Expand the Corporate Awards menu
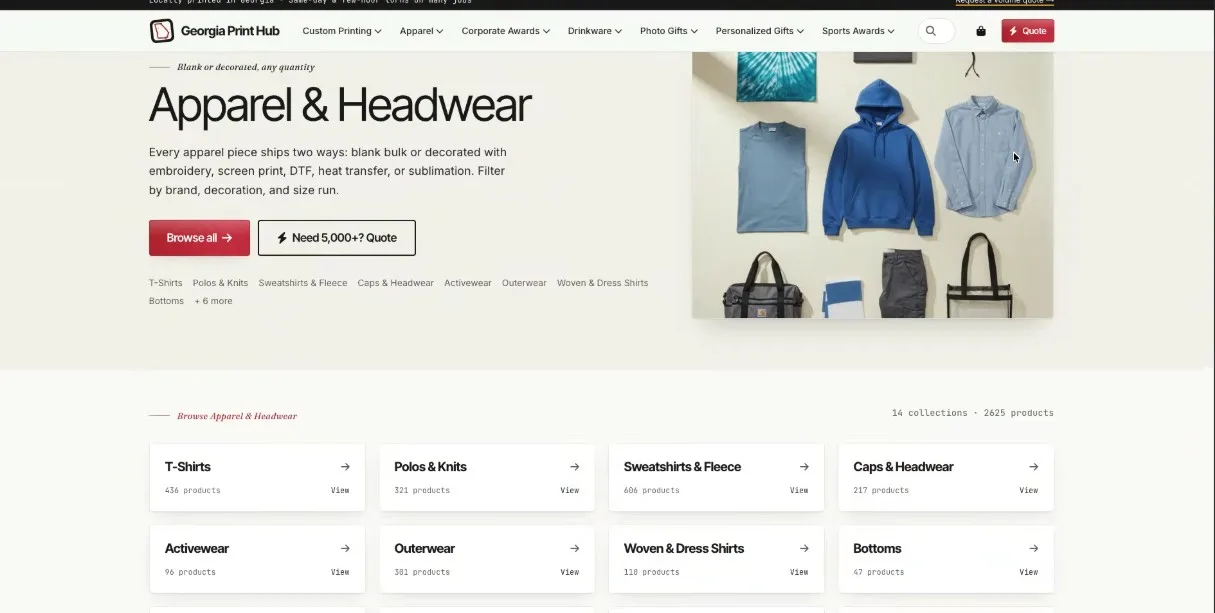This screenshot has height=613, width=1215. point(506,31)
